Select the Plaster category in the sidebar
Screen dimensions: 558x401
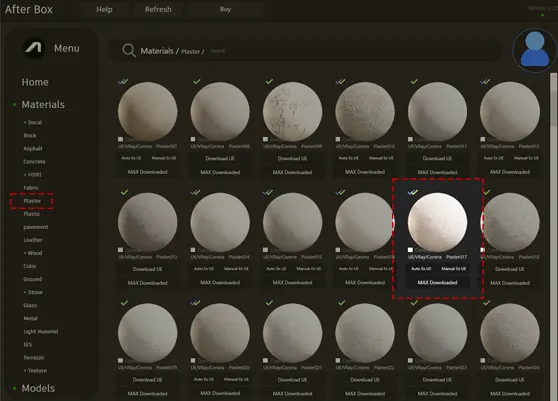point(32,201)
